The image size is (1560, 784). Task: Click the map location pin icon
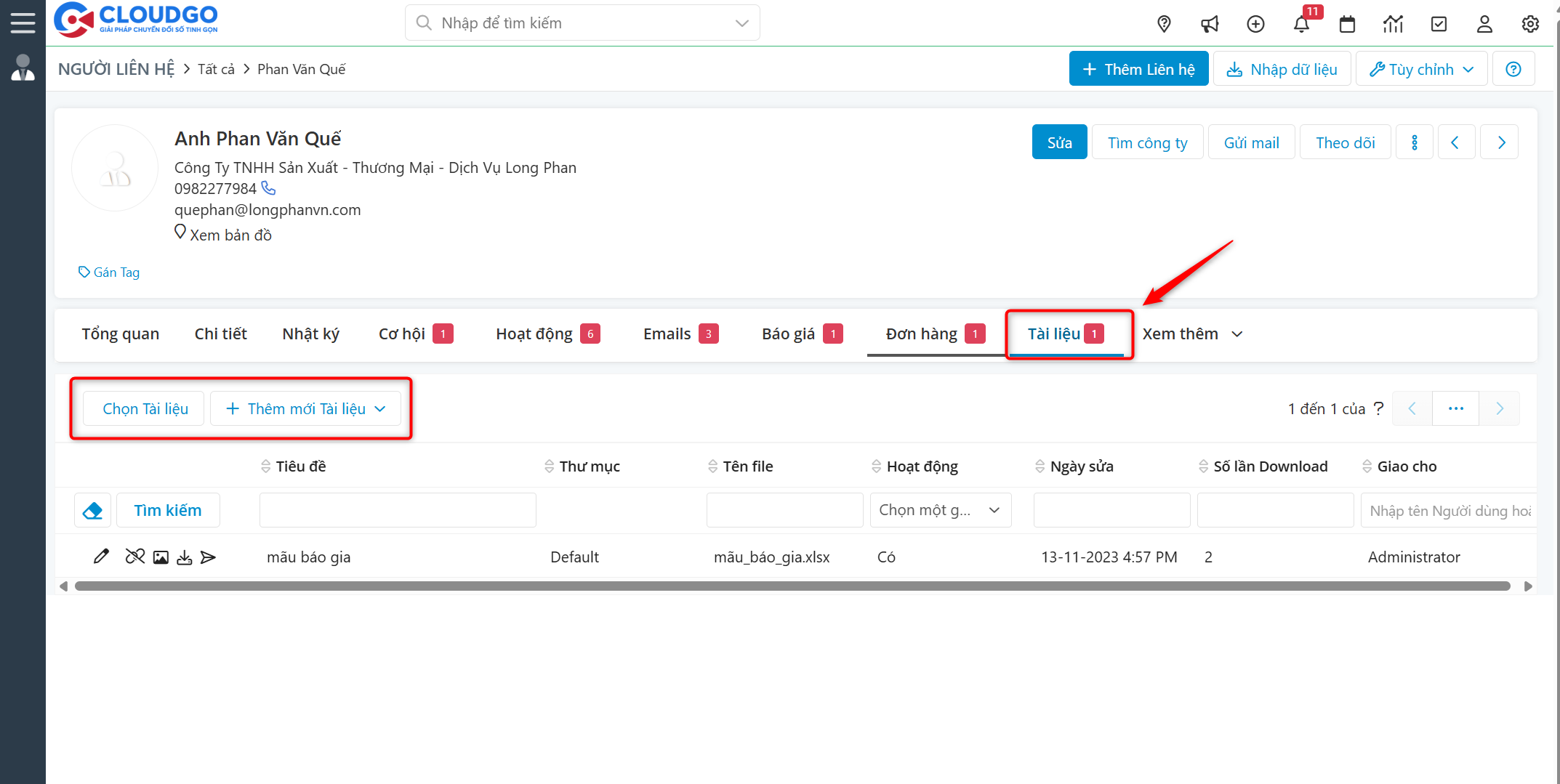pos(1164,24)
